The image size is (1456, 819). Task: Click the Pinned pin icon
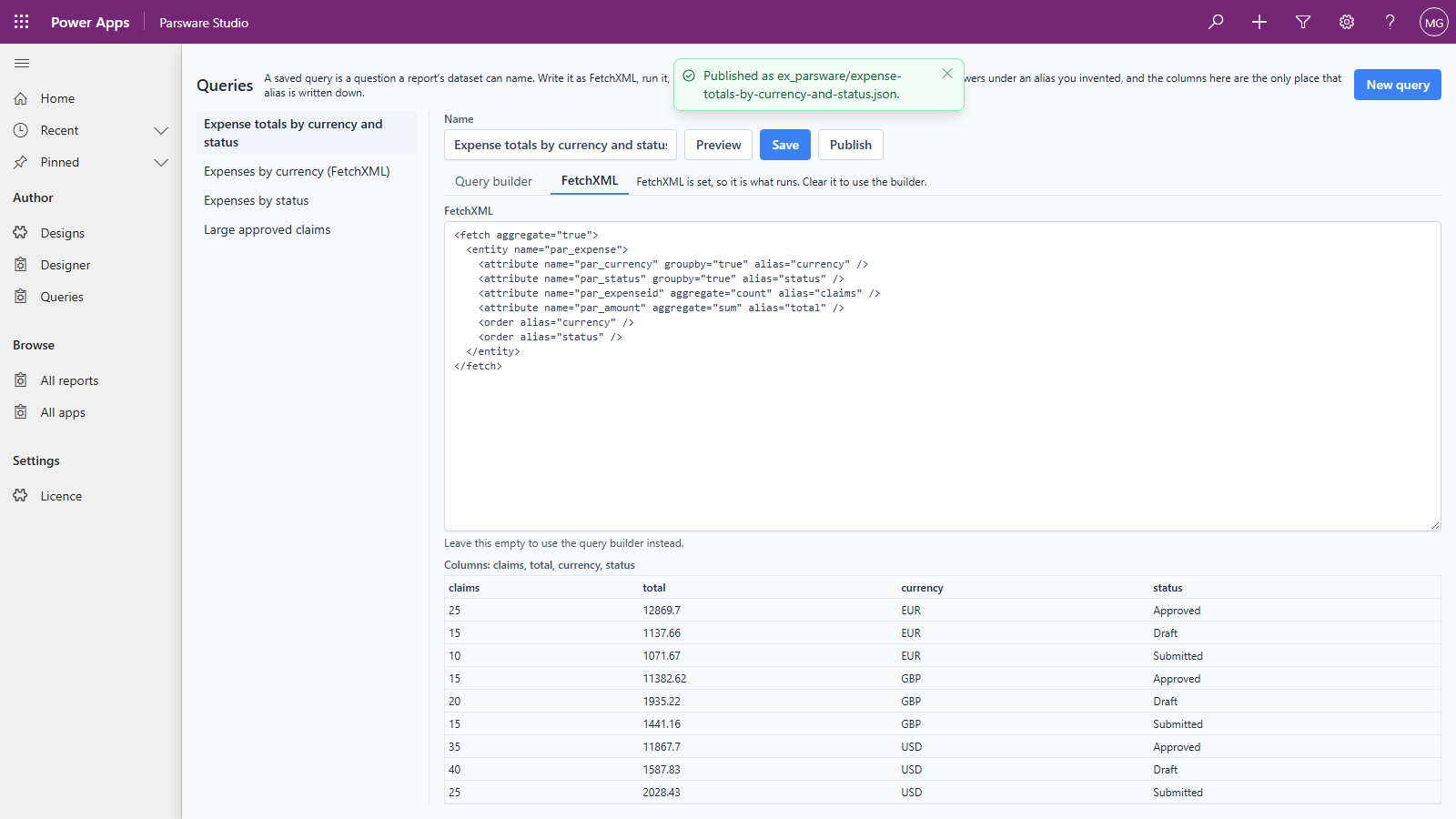[x=21, y=162]
